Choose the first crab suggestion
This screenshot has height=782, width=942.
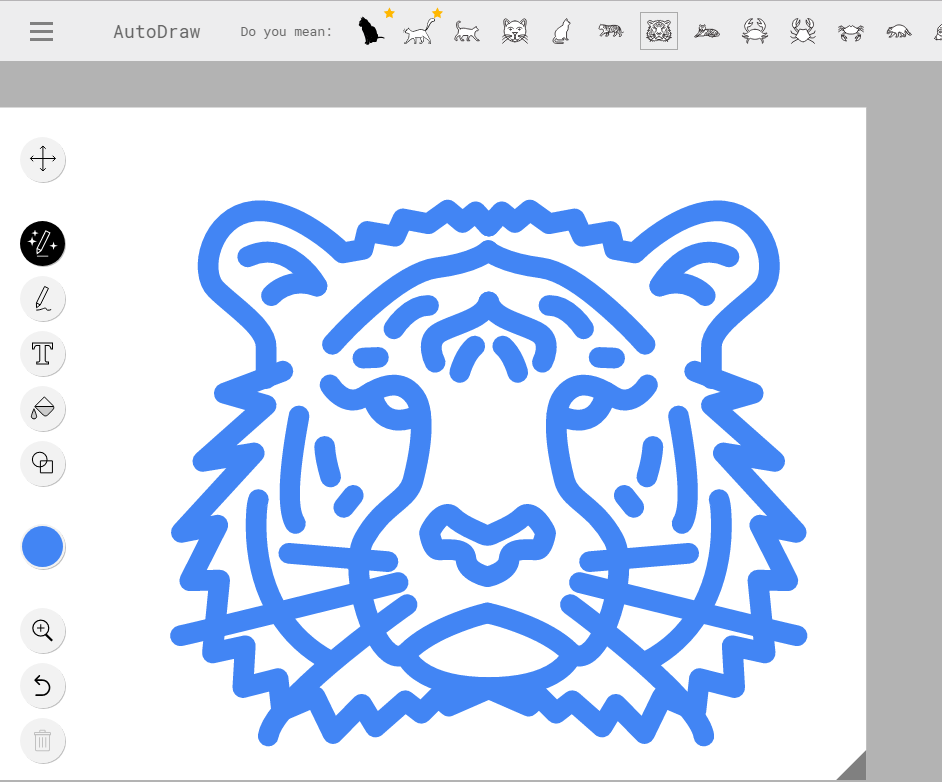pyautogui.click(x=755, y=31)
